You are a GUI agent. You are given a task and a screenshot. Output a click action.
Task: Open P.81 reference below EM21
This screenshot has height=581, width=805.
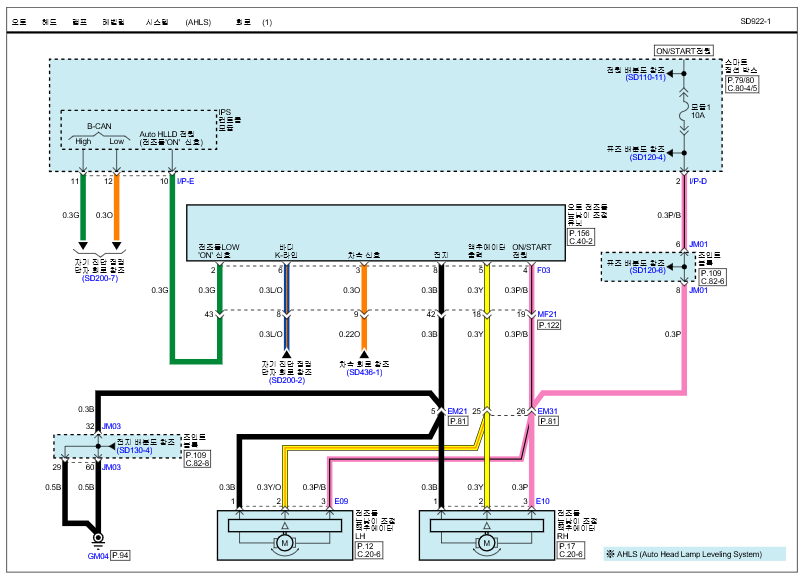(458, 421)
